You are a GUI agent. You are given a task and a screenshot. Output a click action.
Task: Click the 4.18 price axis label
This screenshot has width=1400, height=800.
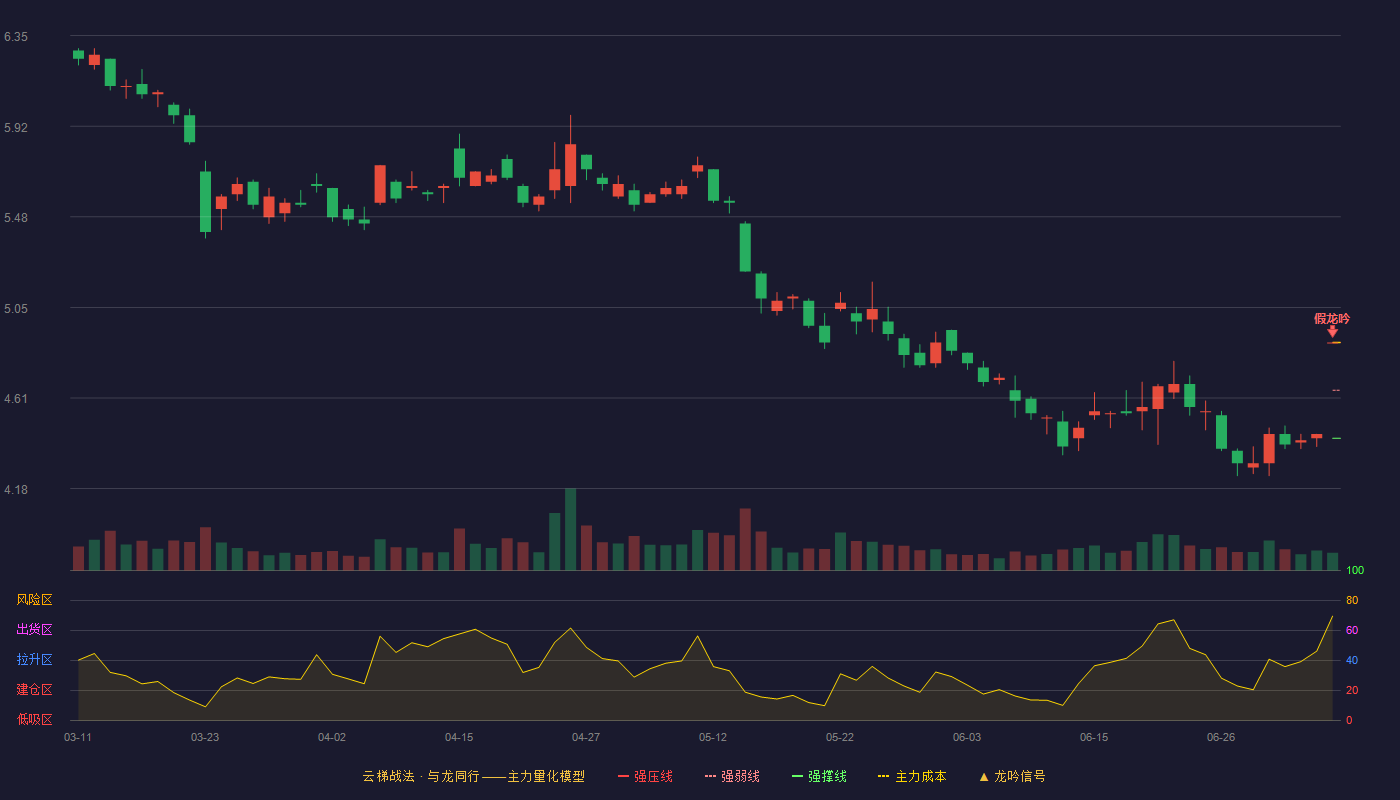(16, 490)
